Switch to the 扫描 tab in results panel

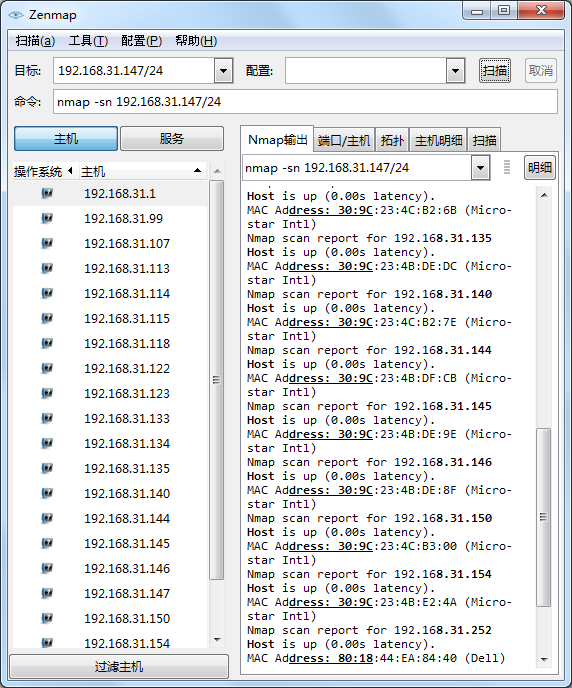(484, 140)
